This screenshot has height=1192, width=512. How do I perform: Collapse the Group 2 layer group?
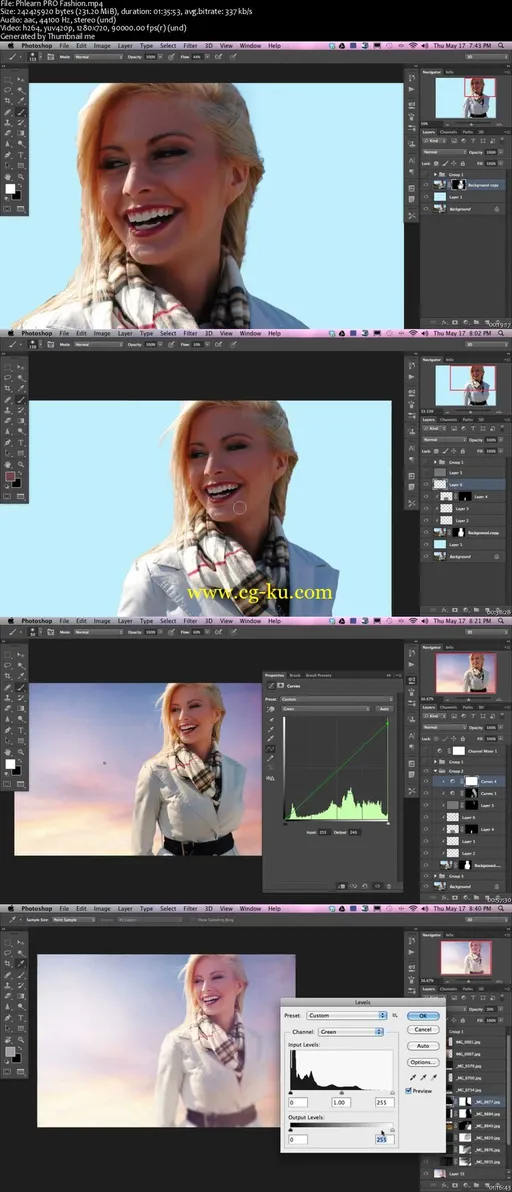pos(436,770)
